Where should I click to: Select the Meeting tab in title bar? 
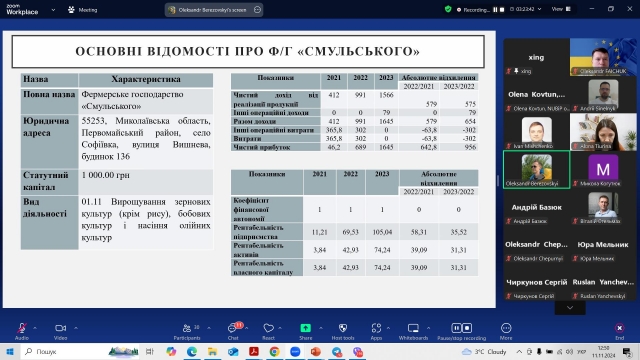click(x=83, y=10)
